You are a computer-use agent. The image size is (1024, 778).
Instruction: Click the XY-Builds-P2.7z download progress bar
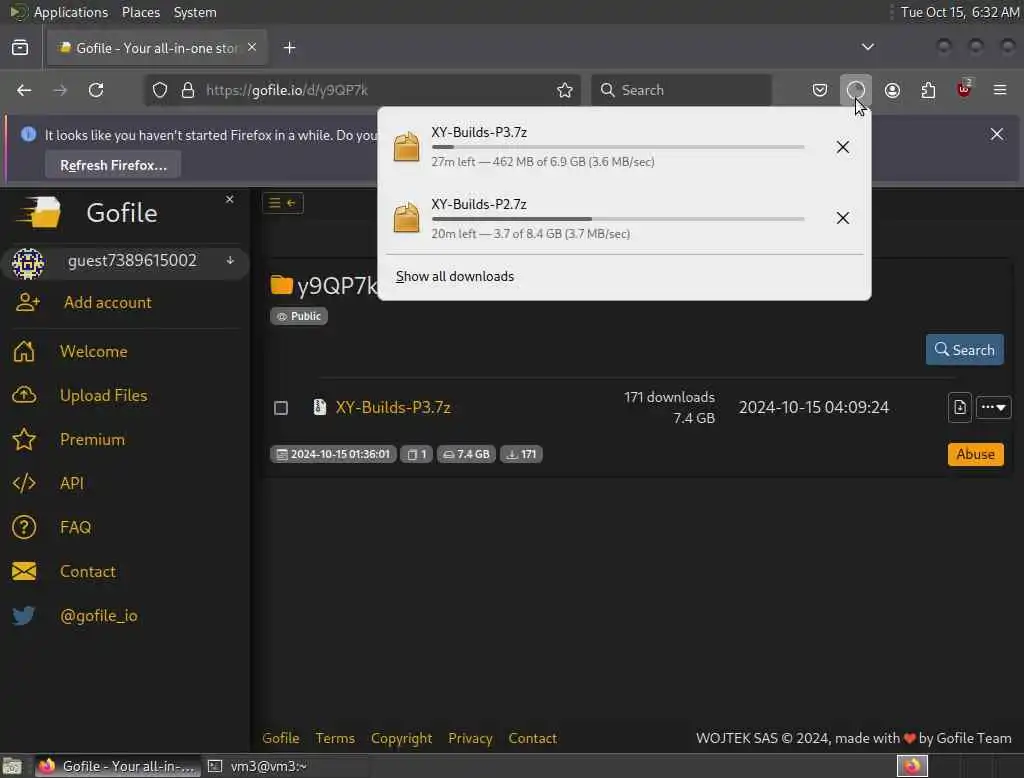pos(618,219)
